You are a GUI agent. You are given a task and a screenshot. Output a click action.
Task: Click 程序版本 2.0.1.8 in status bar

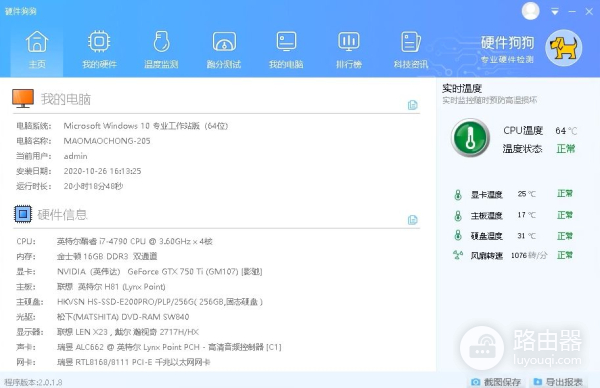pyautogui.click(x=33, y=382)
